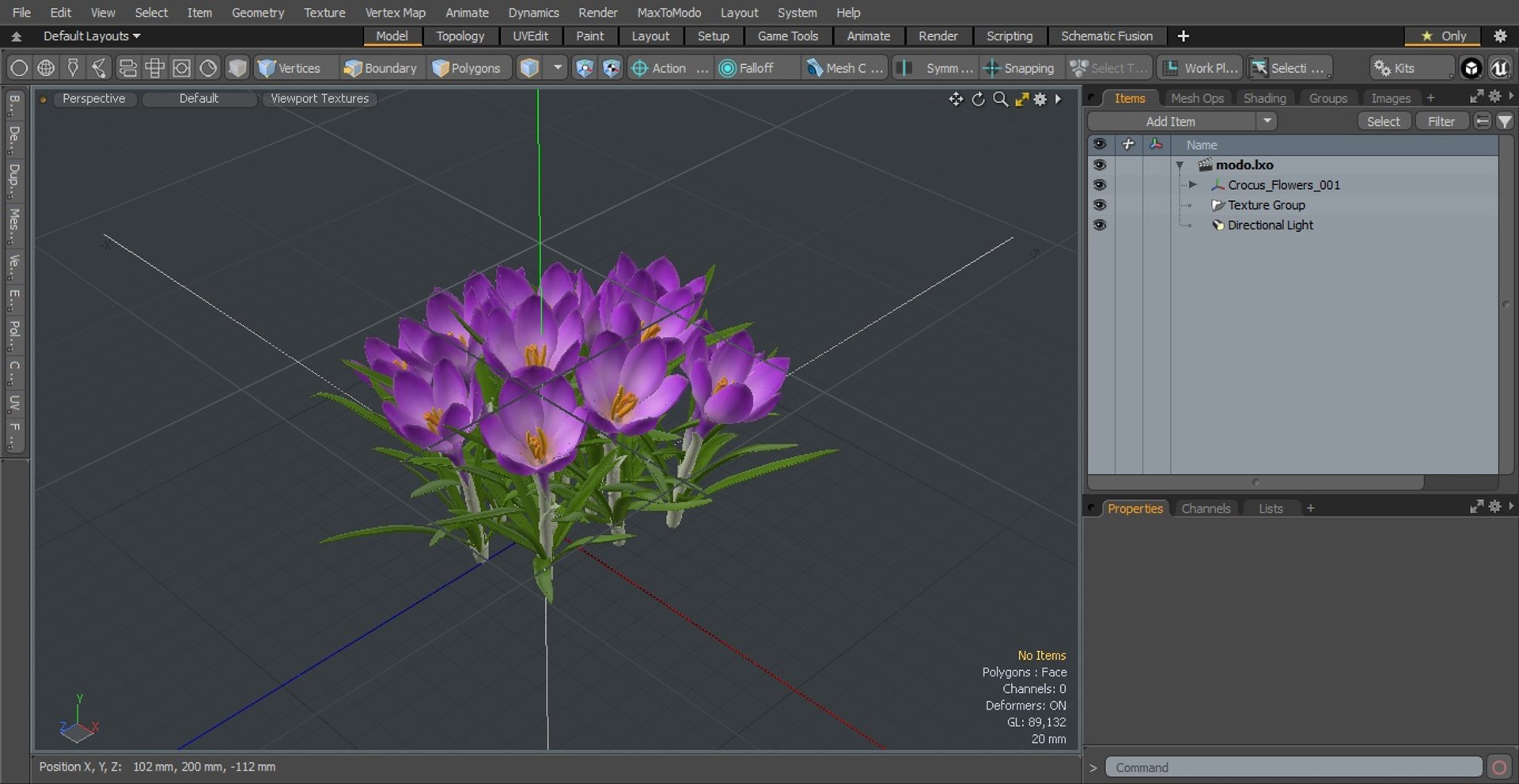Click the Unreal Engine logo icon
The width and height of the screenshot is (1519, 784).
click(x=1499, y=68)
